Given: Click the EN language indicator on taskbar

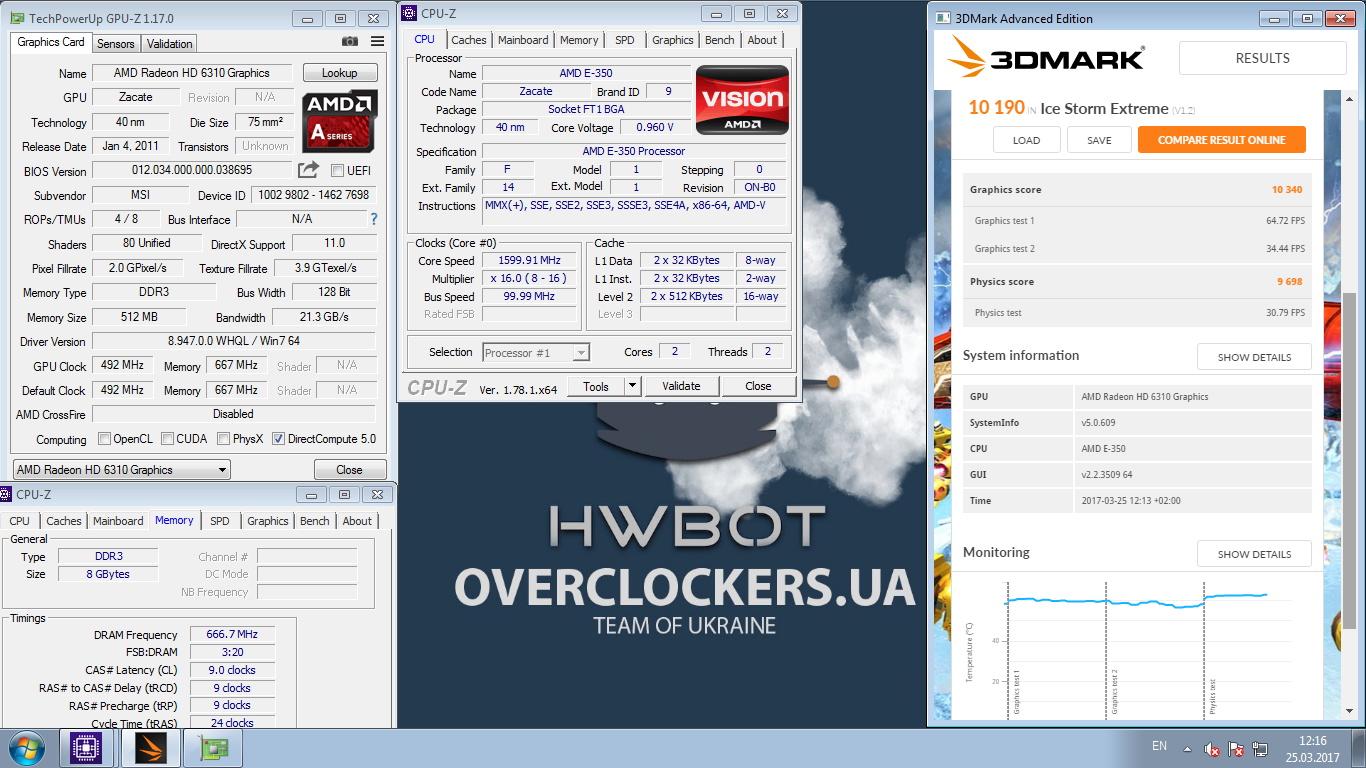Looking at the screenshot, I should point(1160,746).
